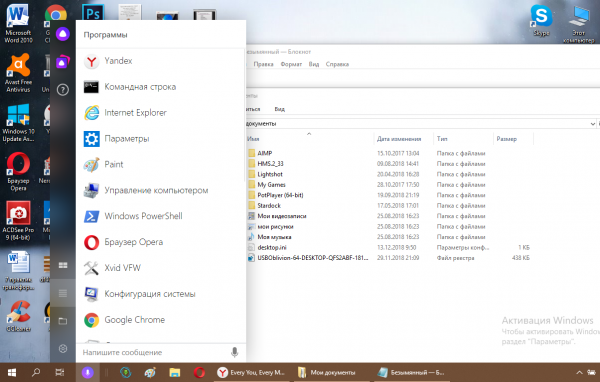This screenshot has width=600, height=382.
Task: Select the HMS.2_33 folder
Action: click(270, 164)
